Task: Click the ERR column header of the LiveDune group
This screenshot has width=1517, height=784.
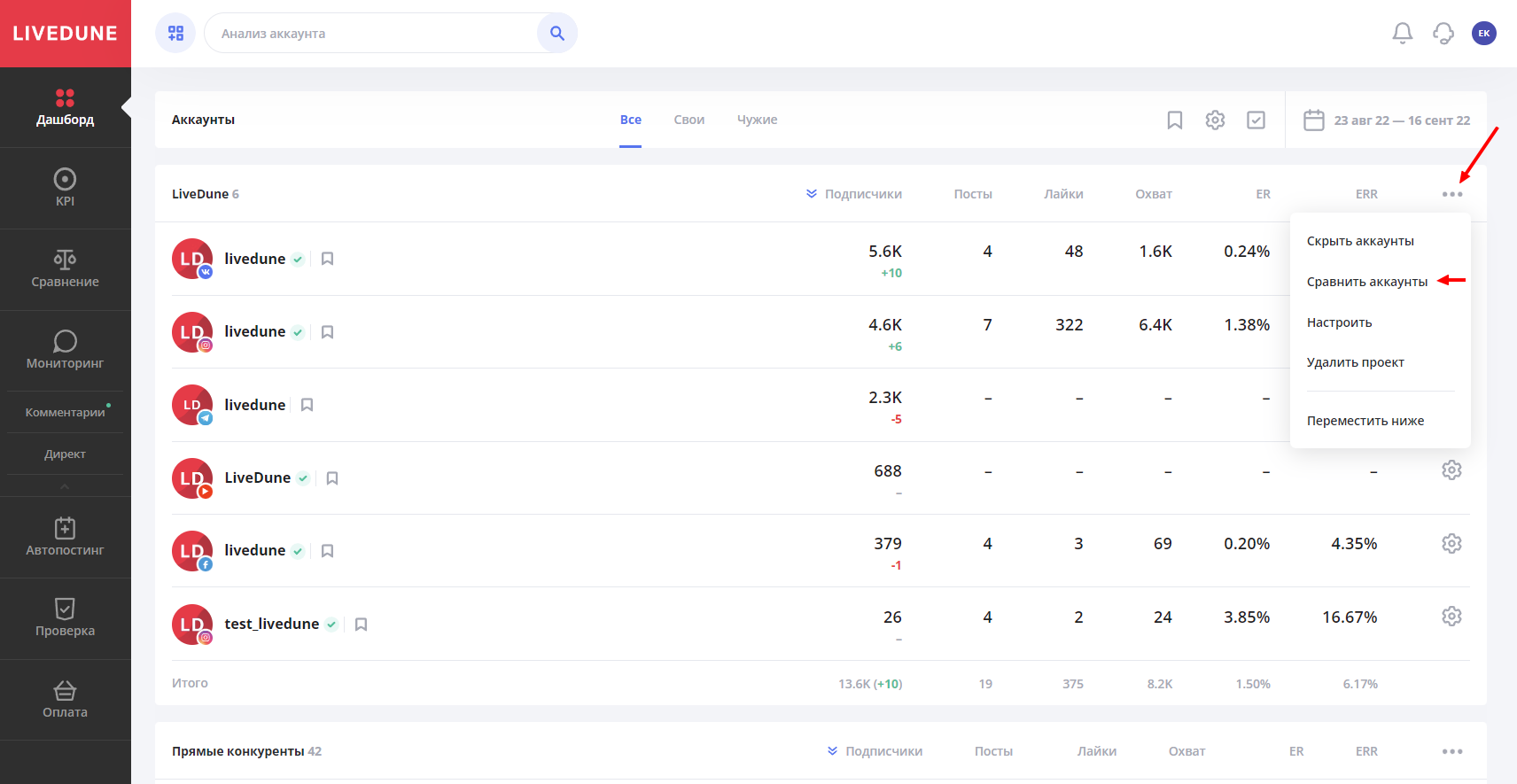Action: [1366, 194]
